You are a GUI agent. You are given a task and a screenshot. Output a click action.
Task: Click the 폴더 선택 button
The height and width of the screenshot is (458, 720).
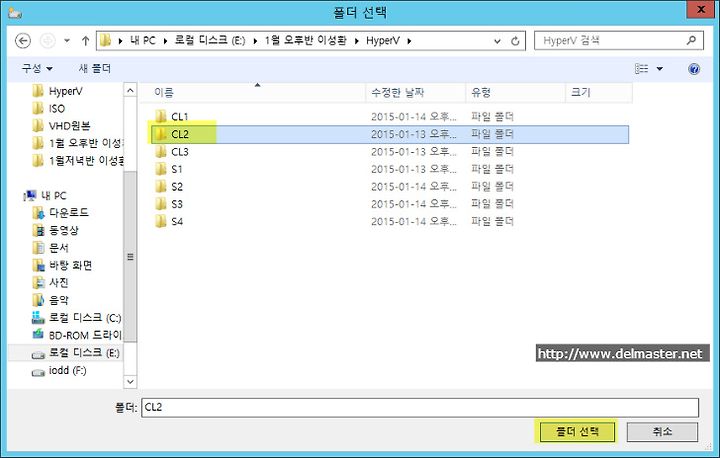click(x=577, y=432)
